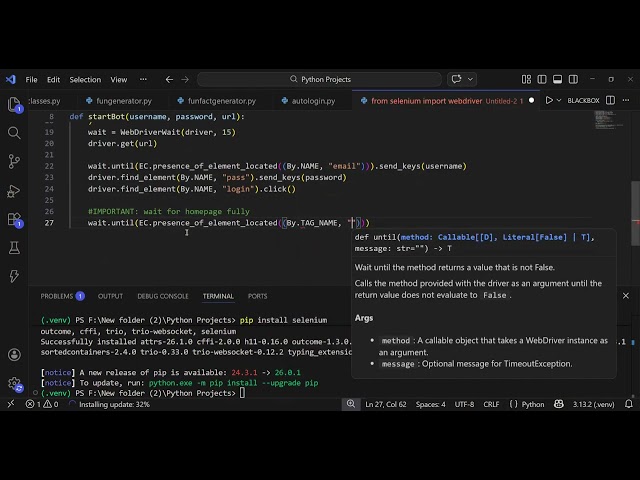This screenshot has width=640, height=480.
Task: Expand the Copilot chat dropdown arrow
Action: coord(470,79)
